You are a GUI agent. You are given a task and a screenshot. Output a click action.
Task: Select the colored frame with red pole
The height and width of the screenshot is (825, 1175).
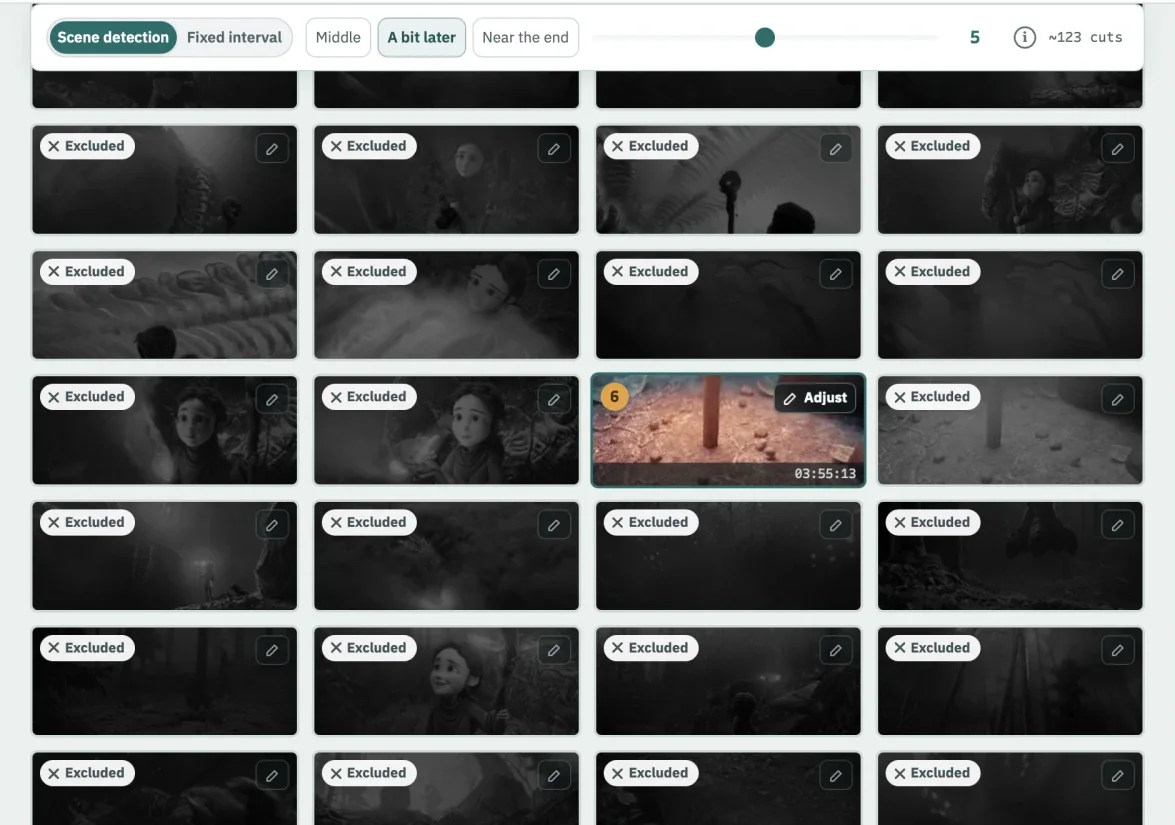click(728, 430)
